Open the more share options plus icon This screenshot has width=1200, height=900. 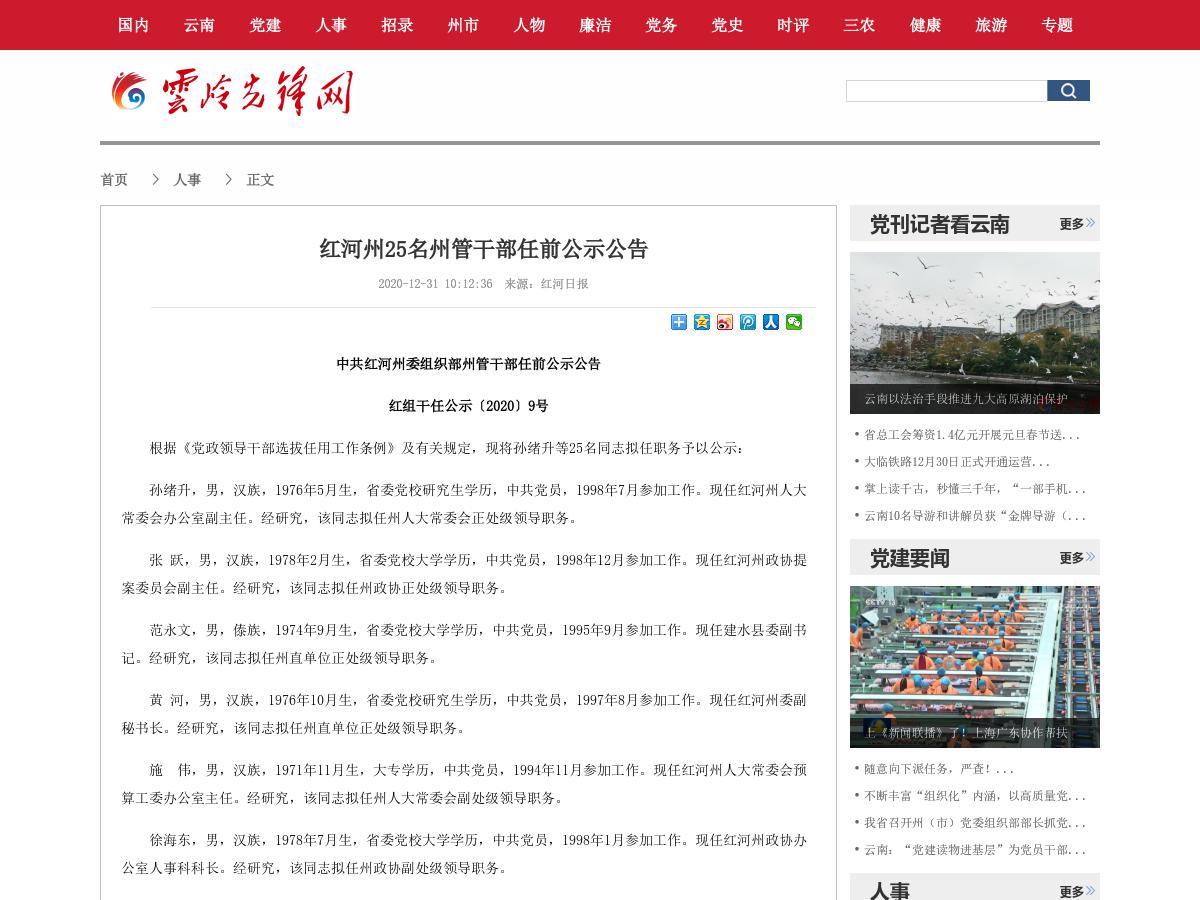[679, 322]
